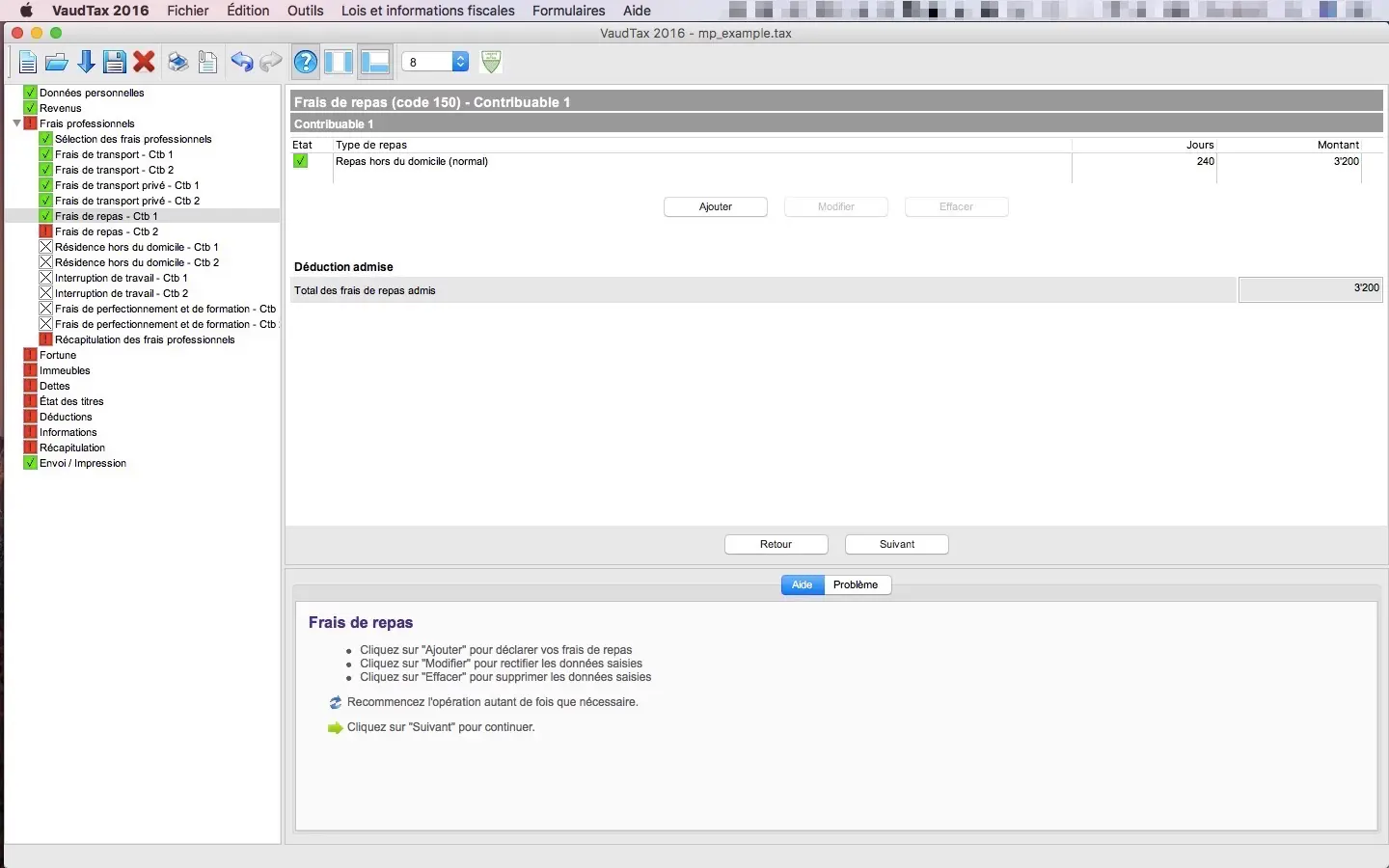Click the red status icon beside Récapitulation
This screenshot has width=1389, height=868.
(x=30, y=448)
